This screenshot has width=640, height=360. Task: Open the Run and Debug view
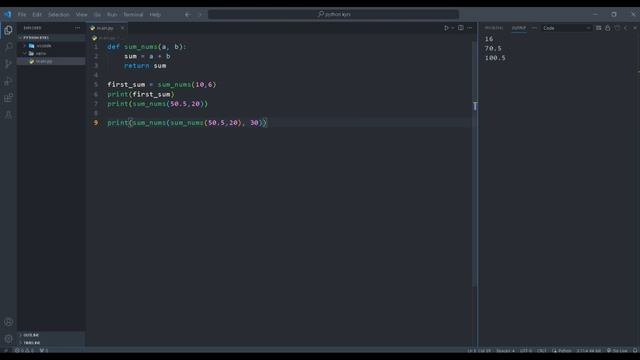click(x=8, y=81)
